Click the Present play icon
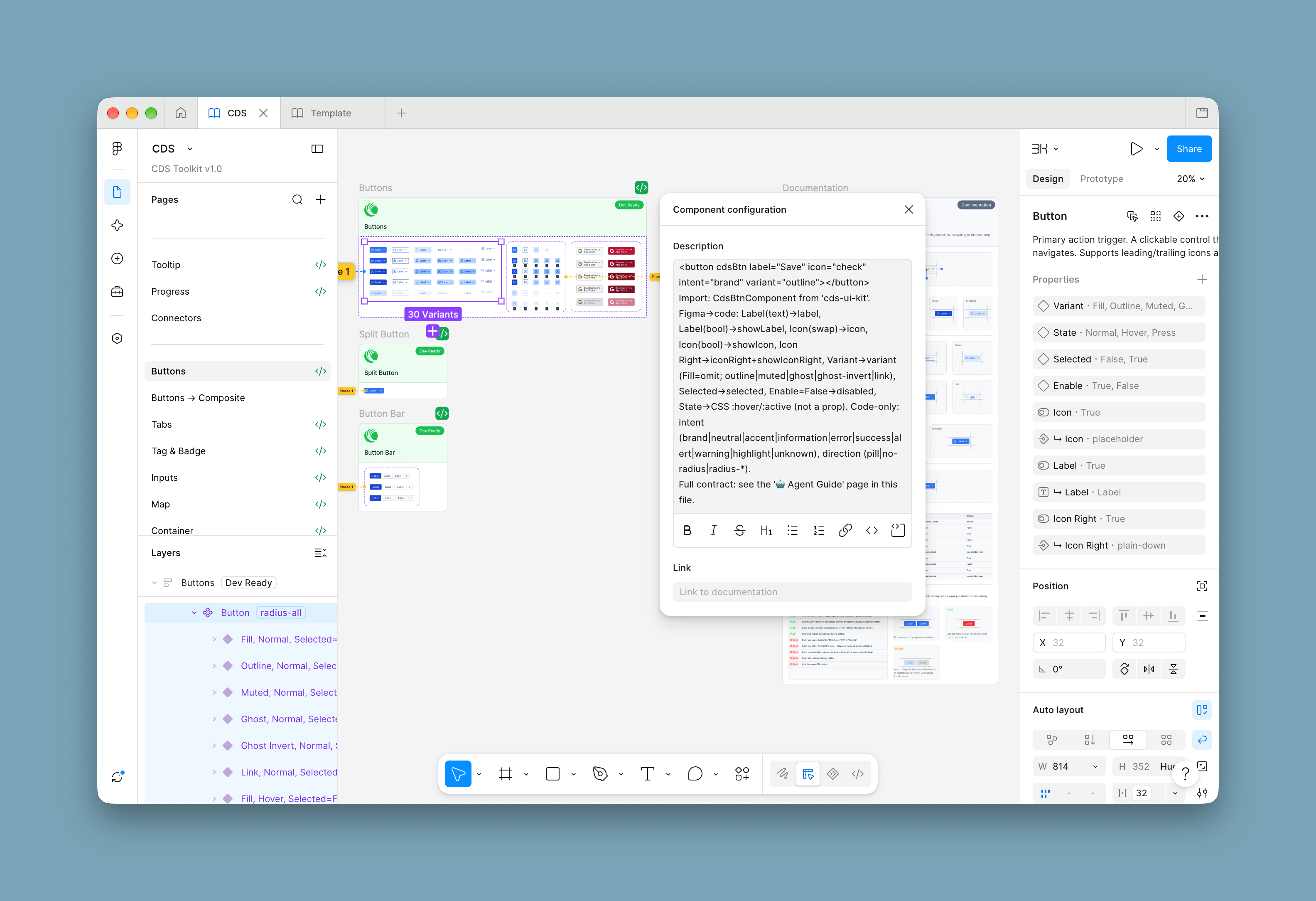 click(1136, 149)
